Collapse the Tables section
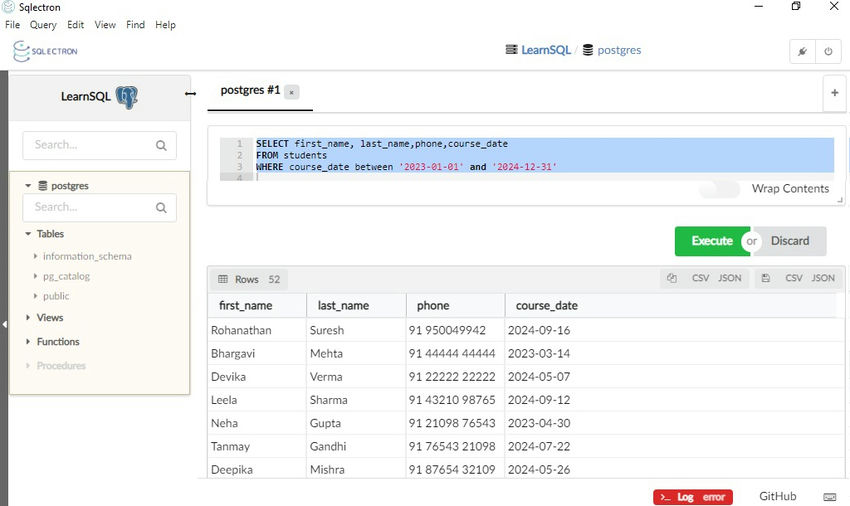The width and height of the screenshot is (850, 506). [28, 234]
